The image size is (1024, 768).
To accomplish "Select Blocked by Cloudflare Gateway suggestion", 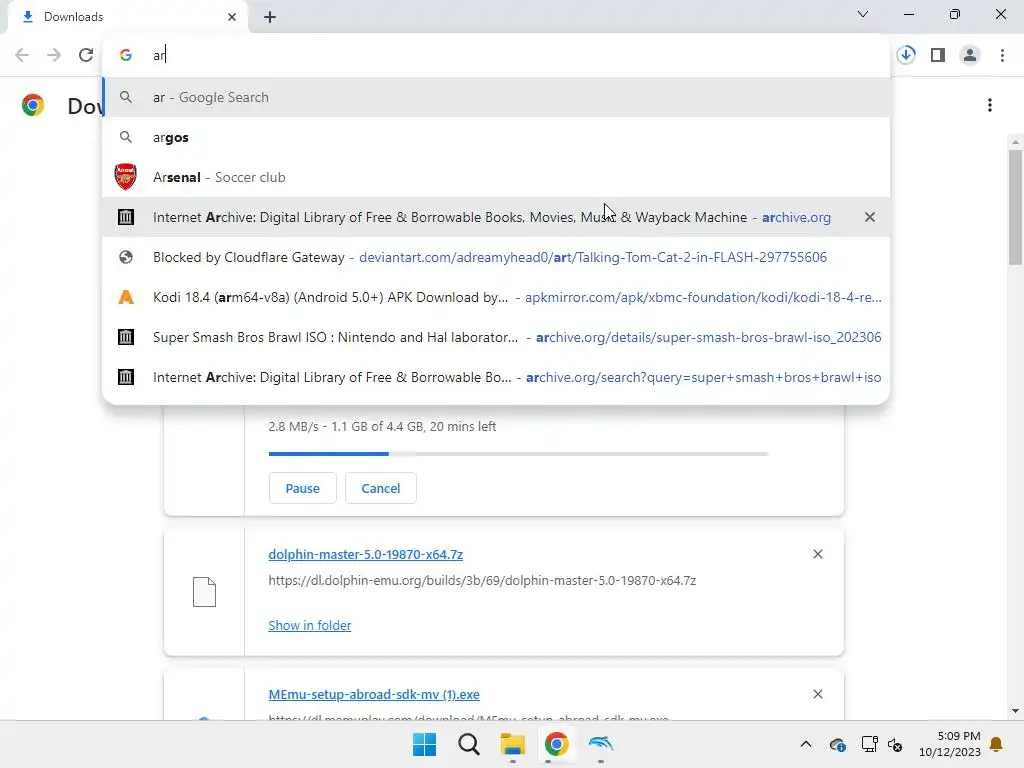I will (x=496, y=257).
